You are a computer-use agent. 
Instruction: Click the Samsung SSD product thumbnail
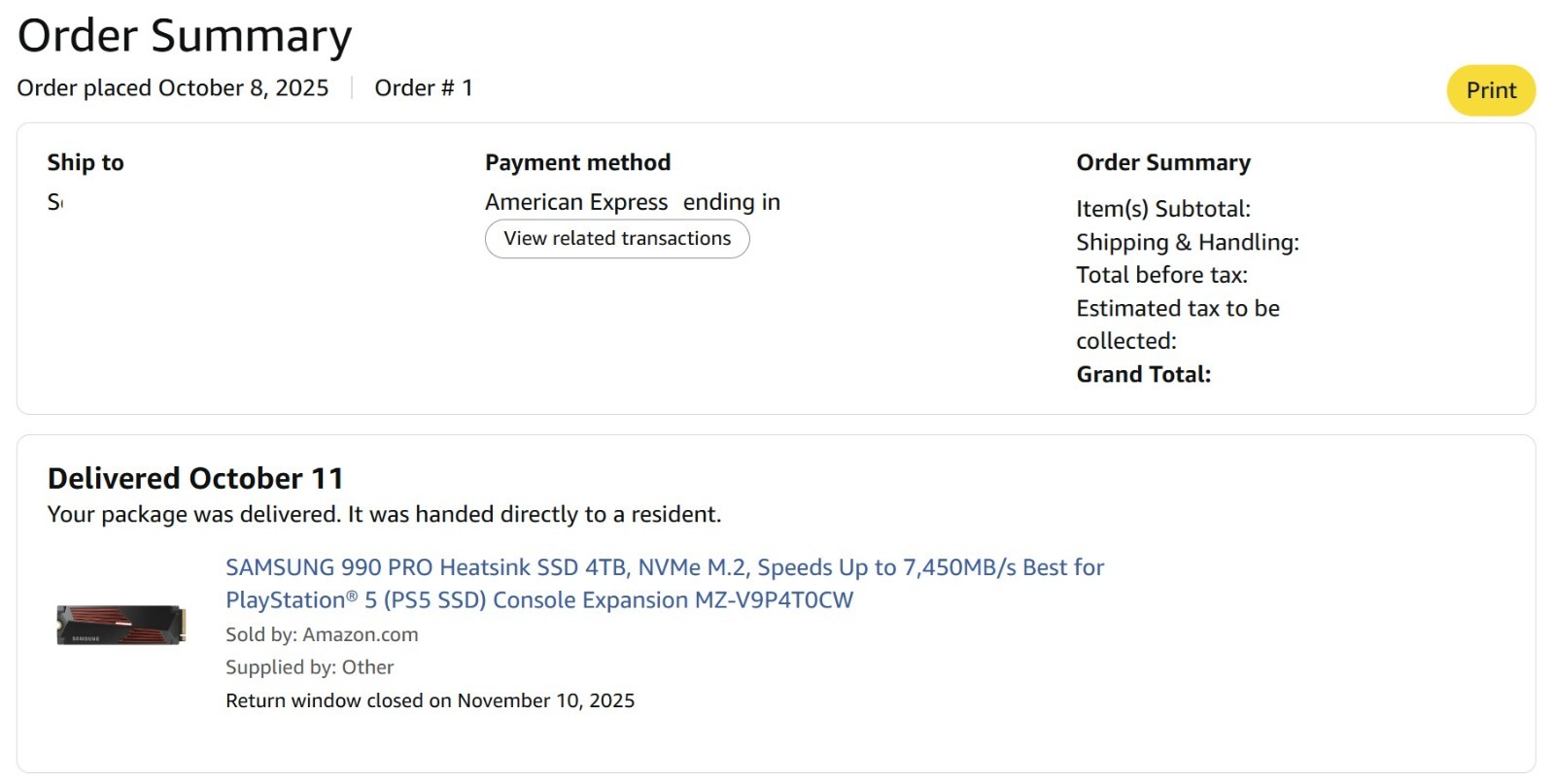click(x=121, y=625)
